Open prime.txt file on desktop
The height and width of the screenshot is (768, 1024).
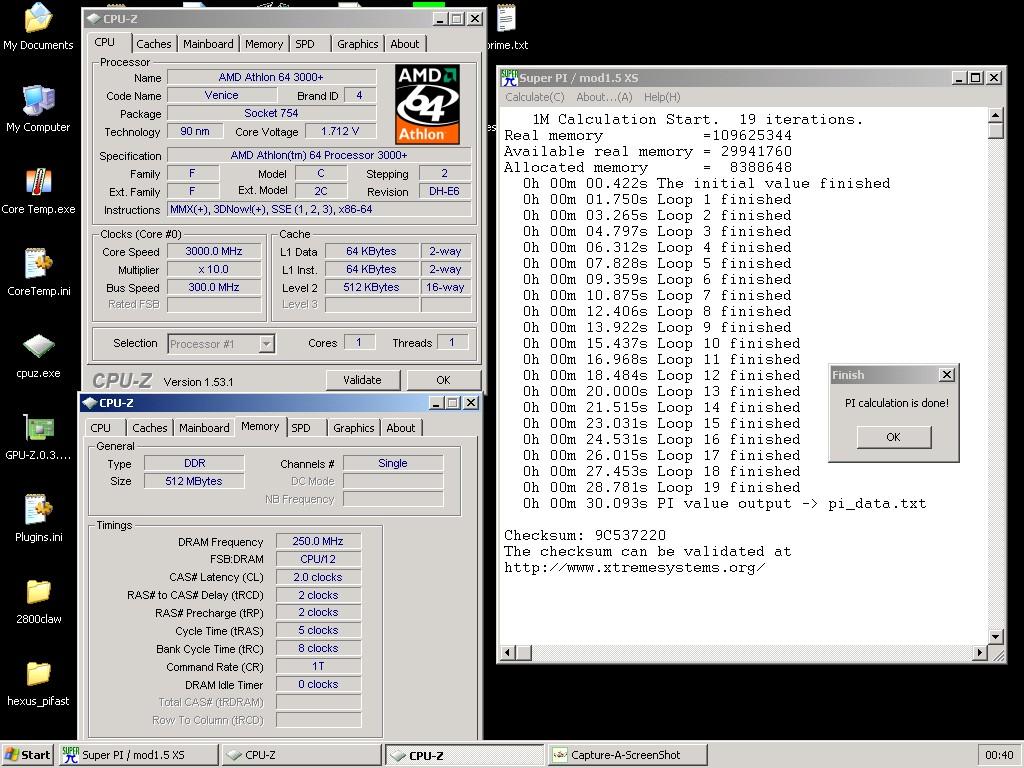[507, 26]
